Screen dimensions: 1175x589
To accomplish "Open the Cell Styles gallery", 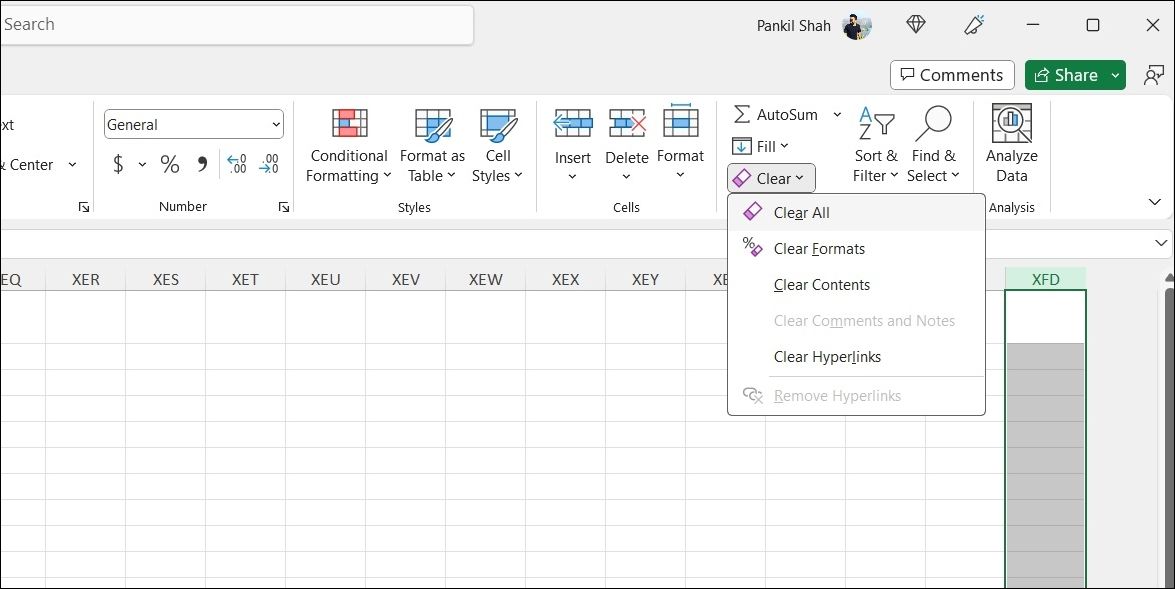I will (x=497, y=145).
